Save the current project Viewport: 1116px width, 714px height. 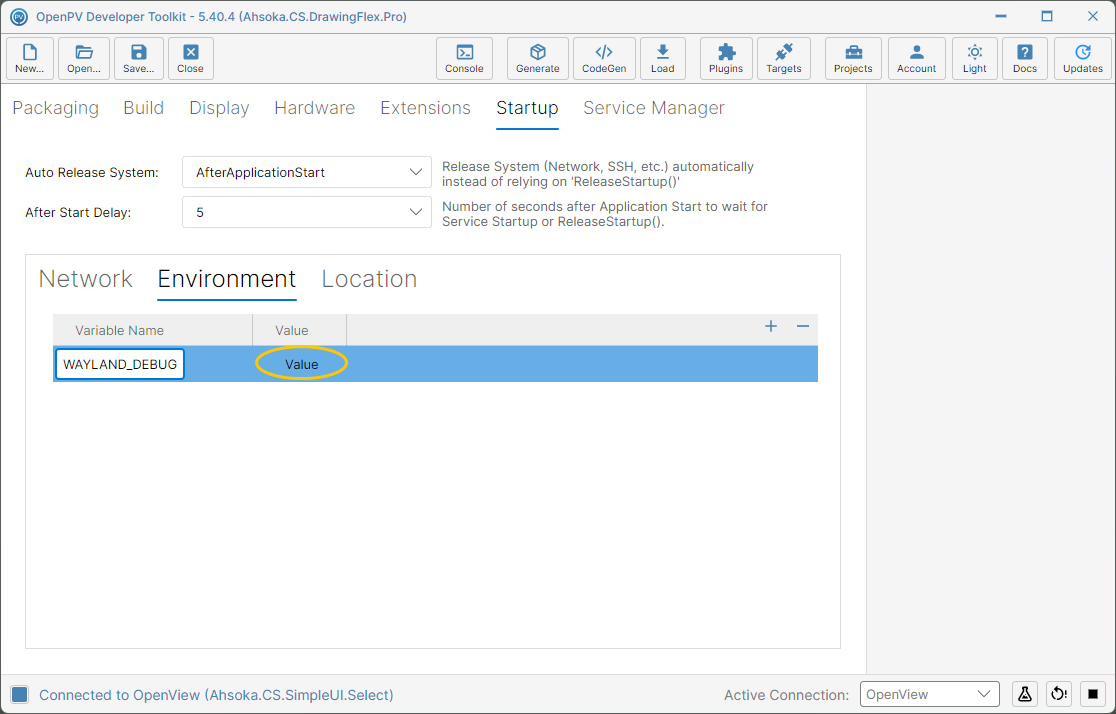coord(139,58)
